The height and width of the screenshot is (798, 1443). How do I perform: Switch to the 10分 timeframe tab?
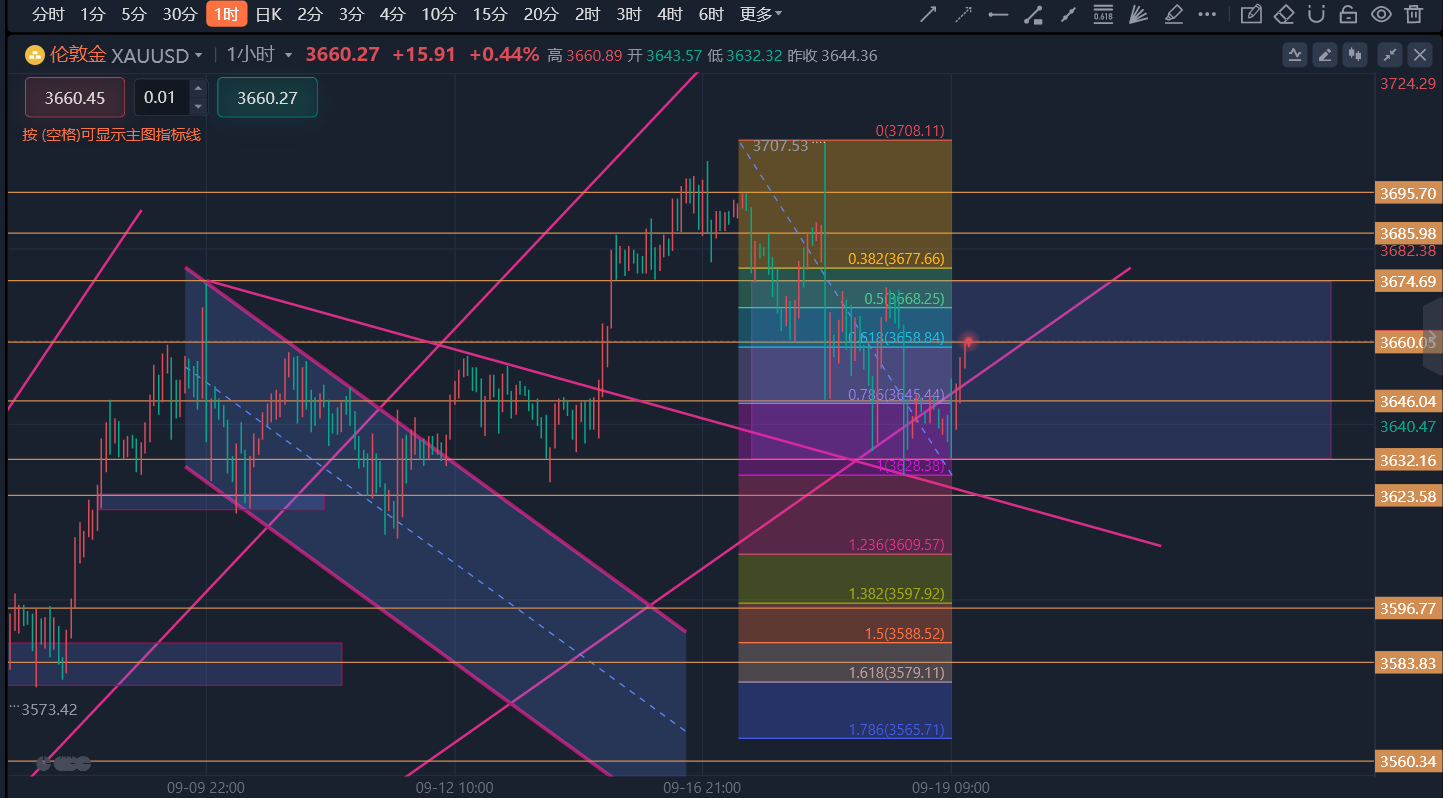[x=438, y=14]
